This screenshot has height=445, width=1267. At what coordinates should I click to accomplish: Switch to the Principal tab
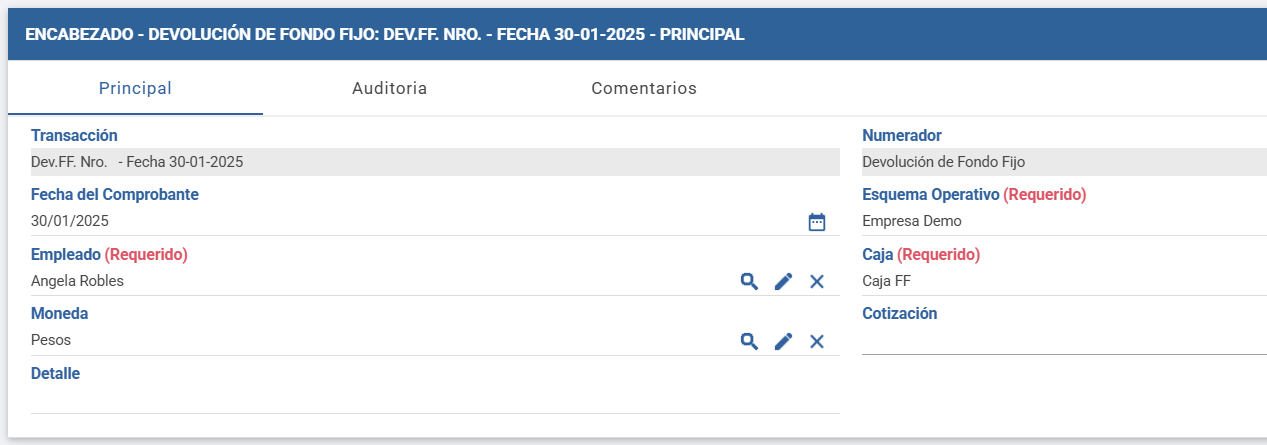point(135,88)
